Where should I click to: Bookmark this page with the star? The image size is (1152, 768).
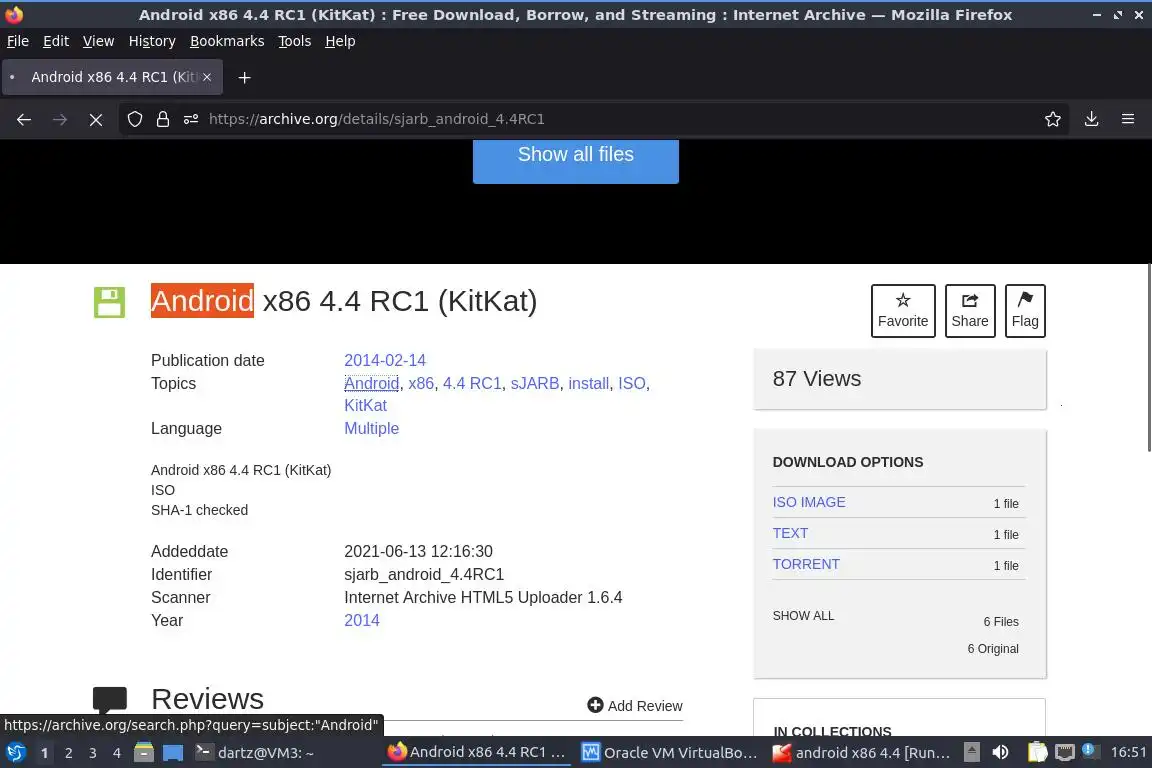pos(1053,119)
